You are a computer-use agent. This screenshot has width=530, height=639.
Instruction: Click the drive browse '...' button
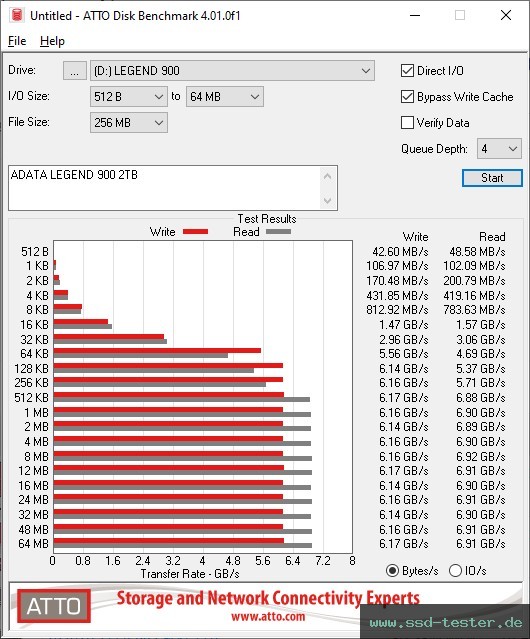pos(75,71)
